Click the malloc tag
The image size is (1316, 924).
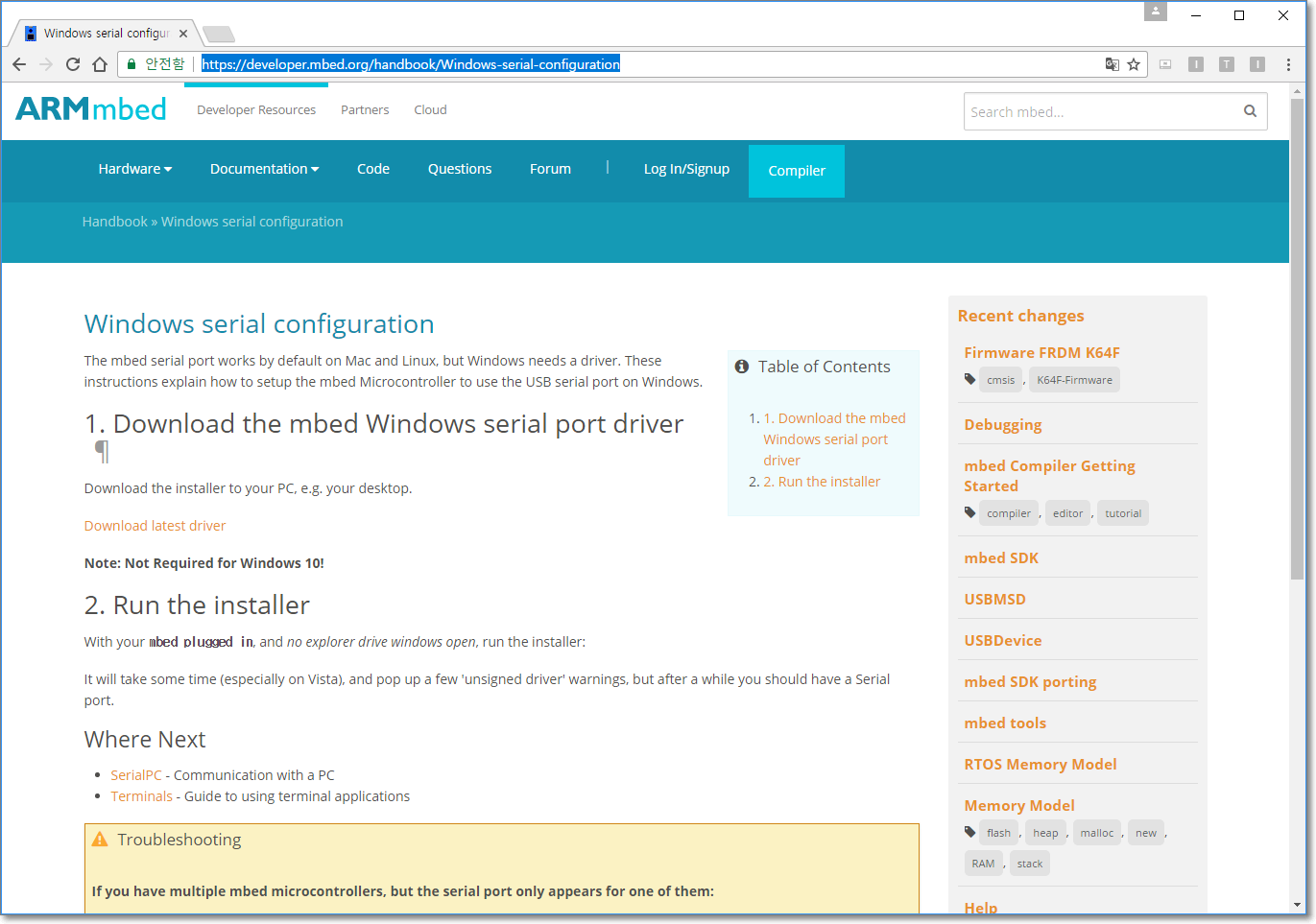tap(1096, 833)
